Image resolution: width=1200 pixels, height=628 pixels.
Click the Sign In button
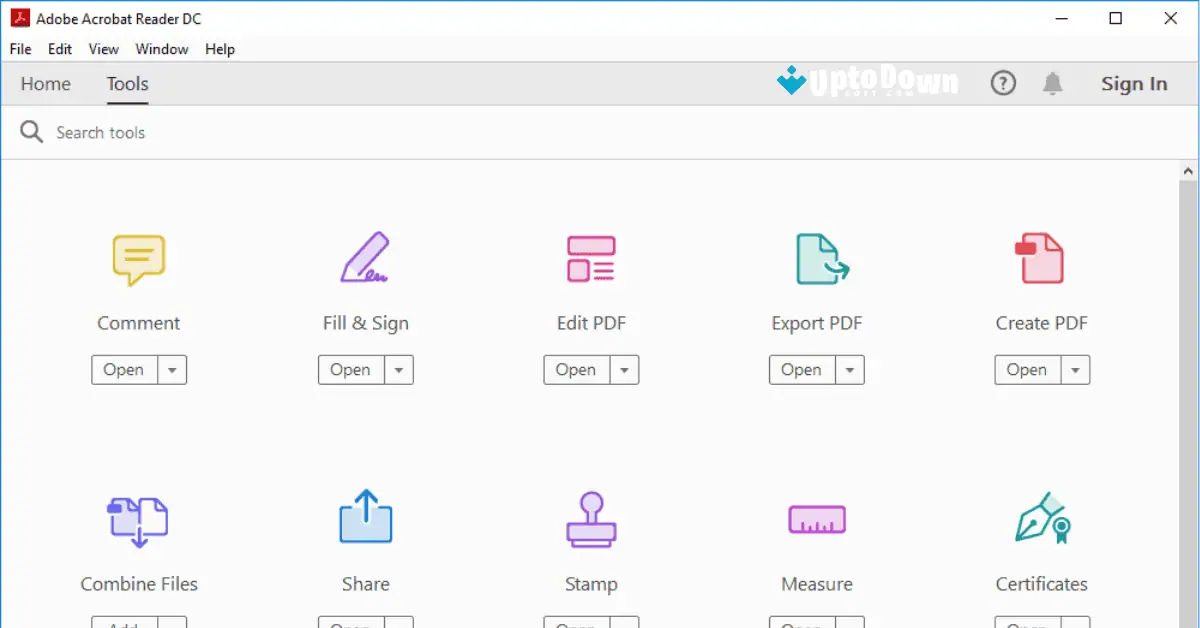pyautogui.click(x=1134, y=84)
